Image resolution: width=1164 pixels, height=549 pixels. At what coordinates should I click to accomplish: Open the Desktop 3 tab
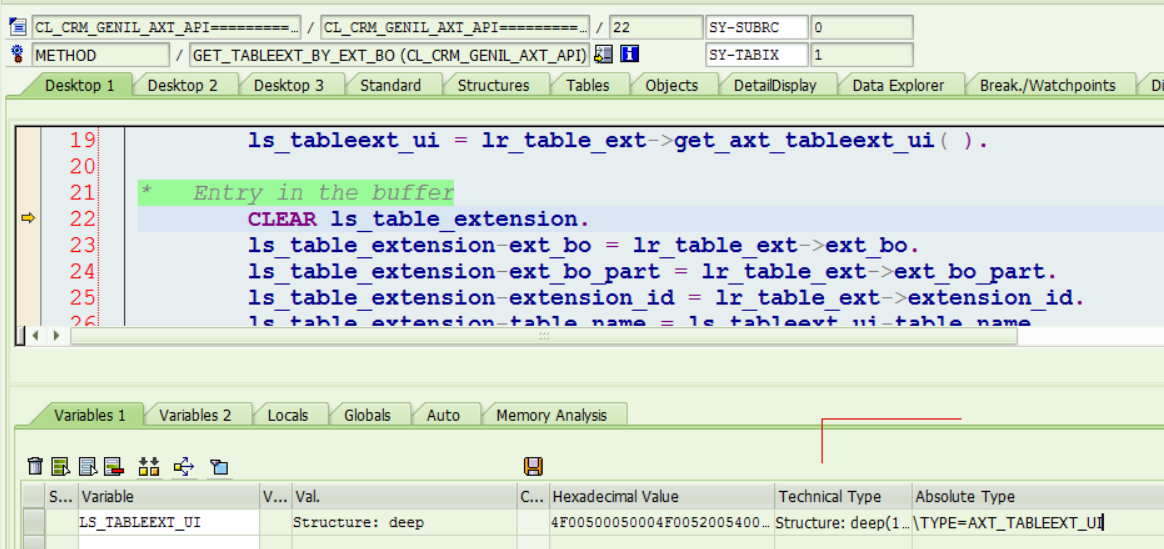pyautogui.click(x=289, y=85)
